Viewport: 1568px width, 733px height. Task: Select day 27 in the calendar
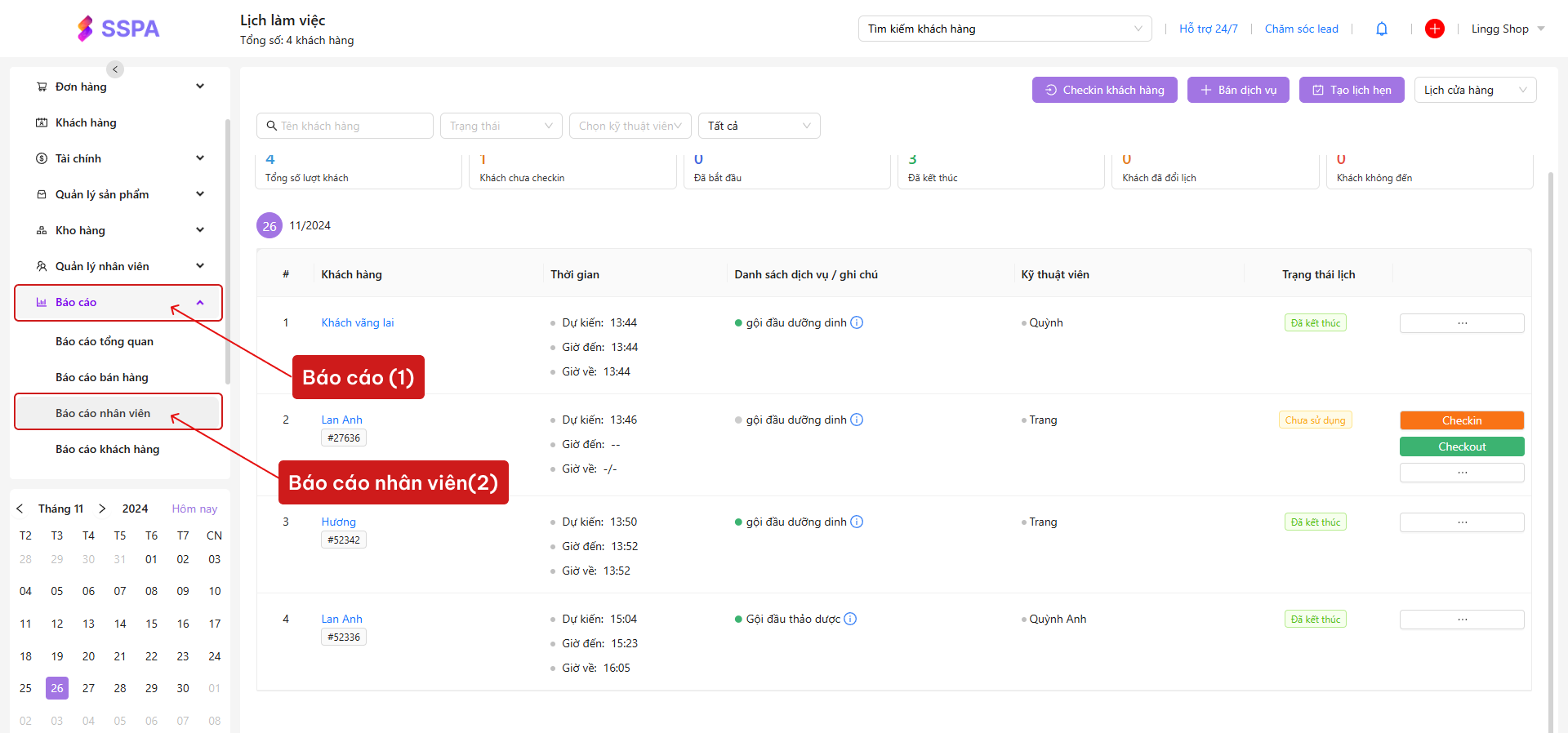pyautogui.click(x=88, y=688)
